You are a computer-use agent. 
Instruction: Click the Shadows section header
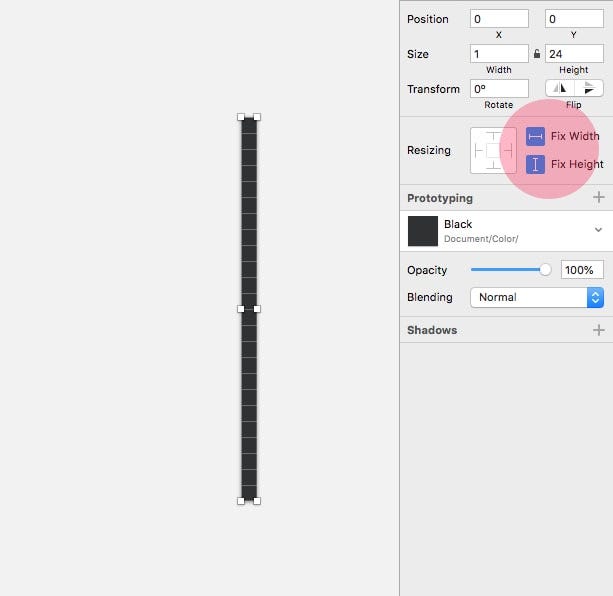432,330
